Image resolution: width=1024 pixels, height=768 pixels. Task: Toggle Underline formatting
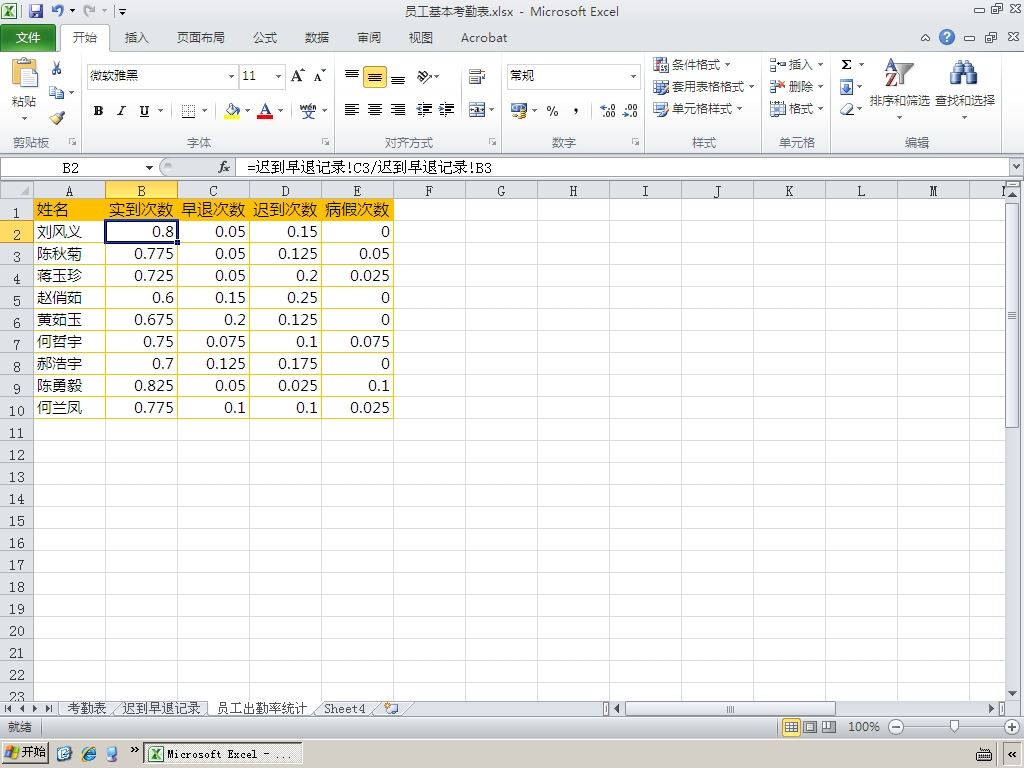[144, 110]
